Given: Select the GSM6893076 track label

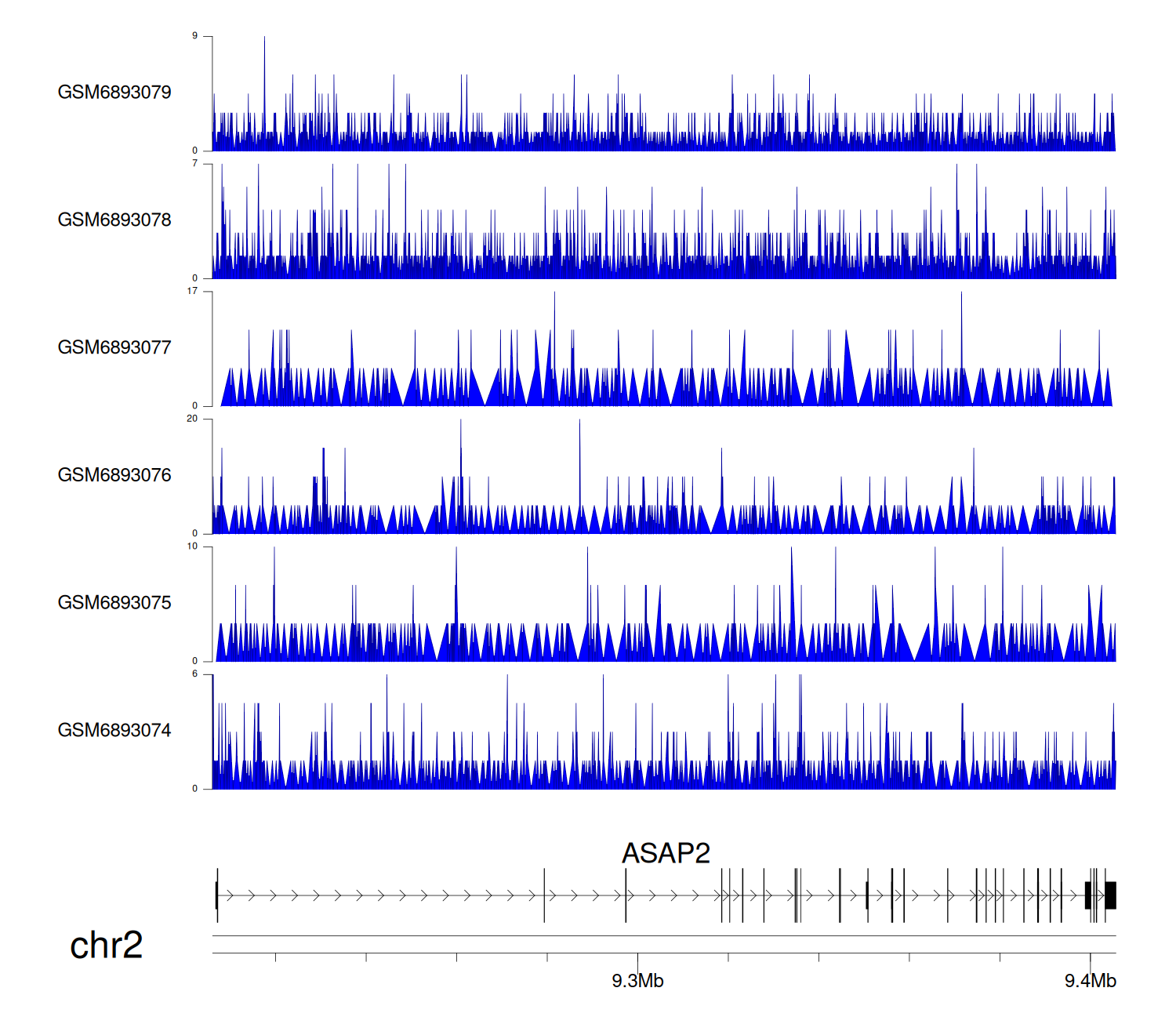Looking at the screenshot, I should [114, 475].
